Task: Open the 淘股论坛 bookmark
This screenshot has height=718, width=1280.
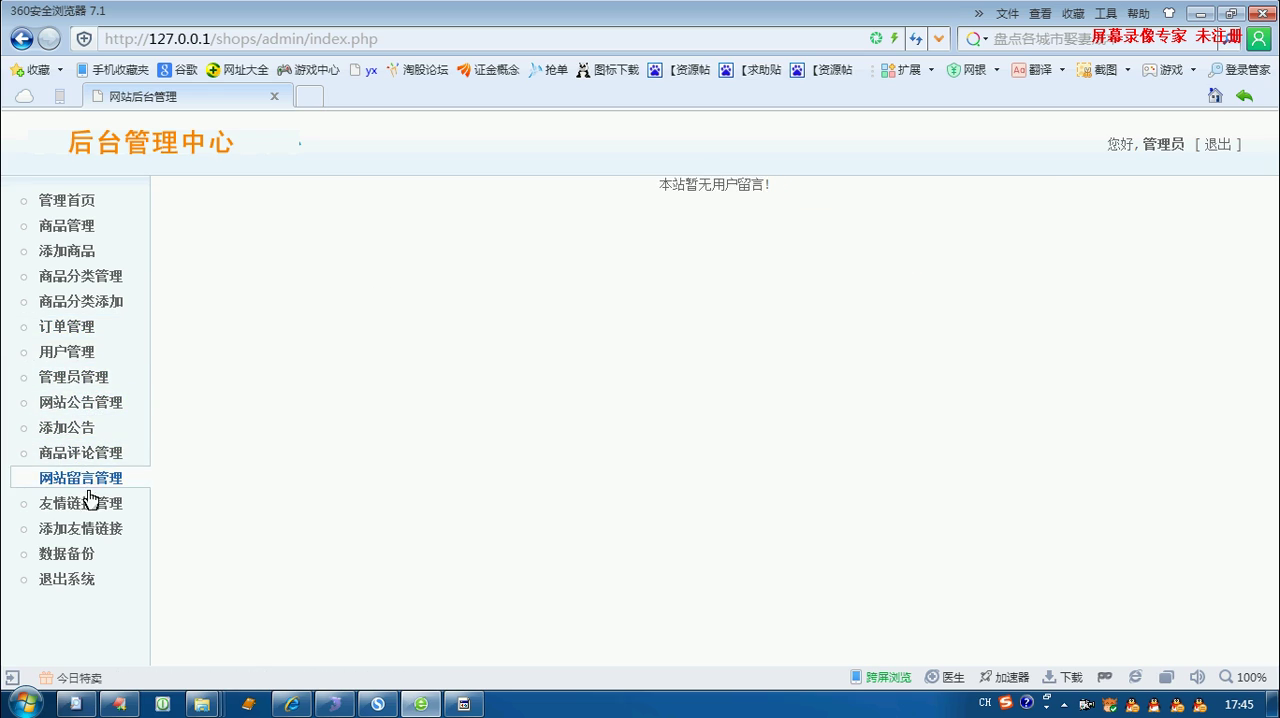Action: click(417, 70)
